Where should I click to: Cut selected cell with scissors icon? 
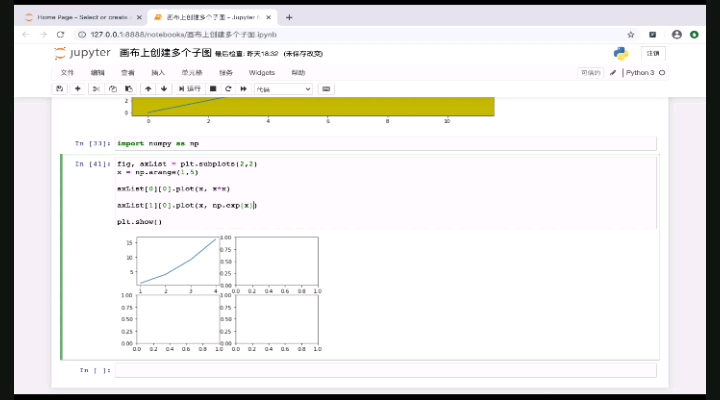(x=96, y=89)
